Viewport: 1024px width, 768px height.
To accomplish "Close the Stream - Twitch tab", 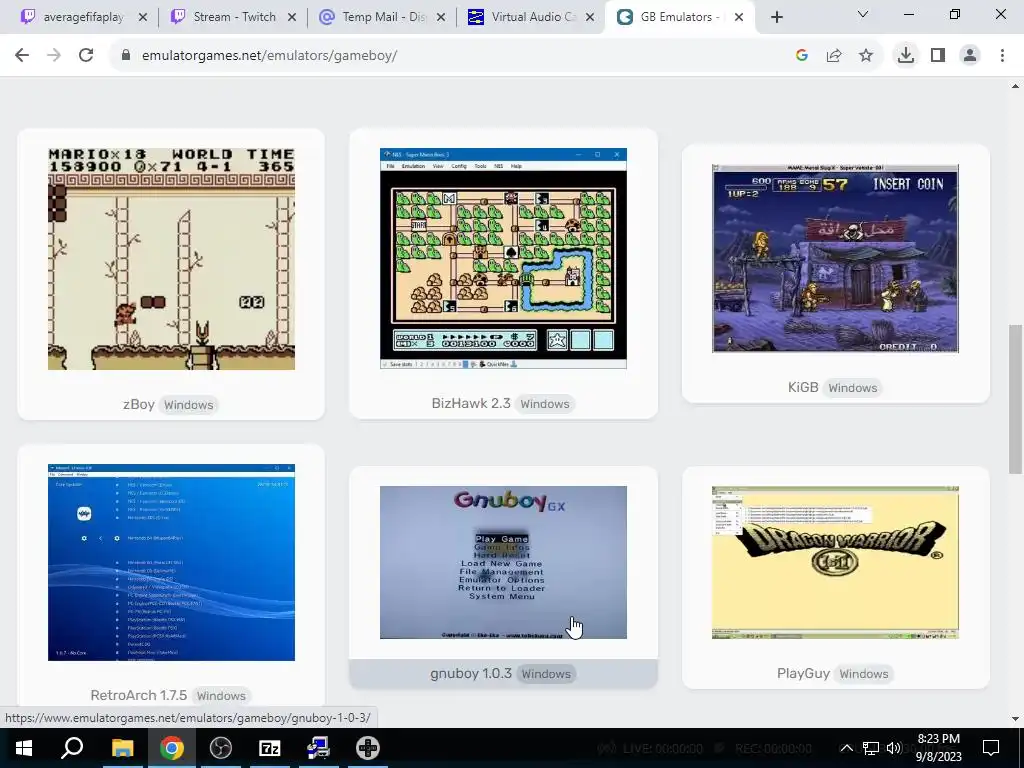I will 292,17.
